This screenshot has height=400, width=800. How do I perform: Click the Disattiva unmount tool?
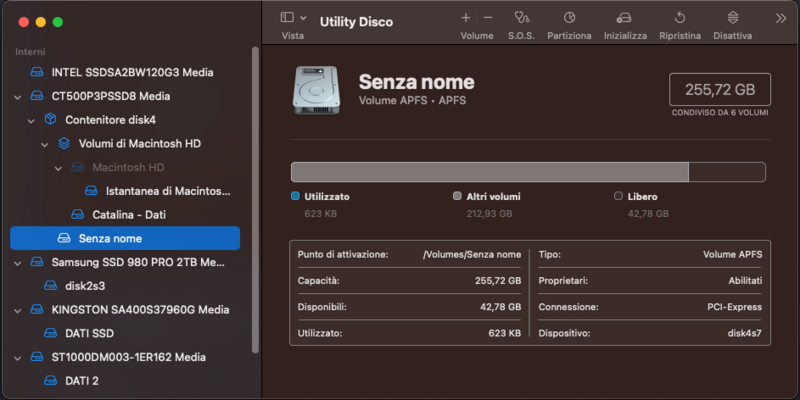[x=733, y=18]
